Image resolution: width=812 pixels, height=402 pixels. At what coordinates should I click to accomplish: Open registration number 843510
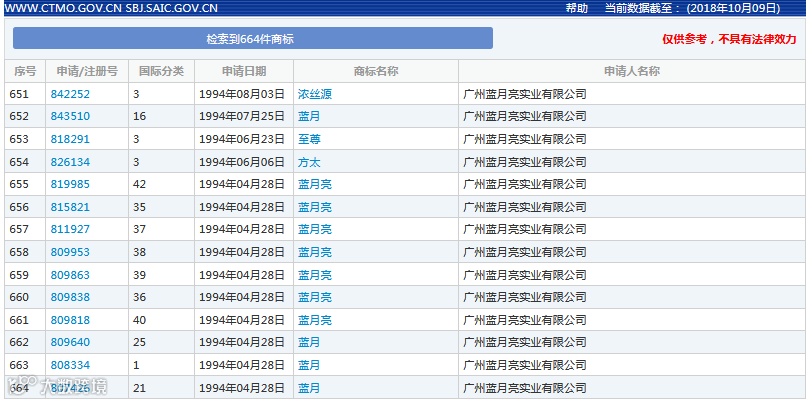[x=70, y=117]
